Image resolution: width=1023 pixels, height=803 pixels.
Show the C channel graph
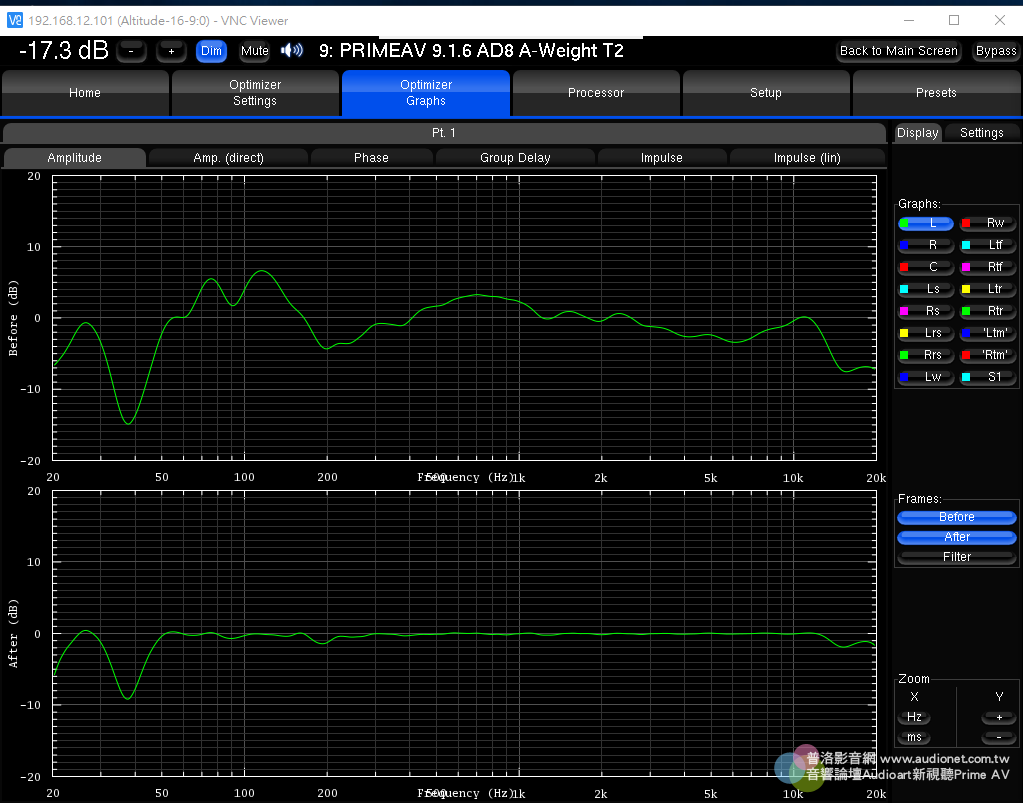pos(925,267)
